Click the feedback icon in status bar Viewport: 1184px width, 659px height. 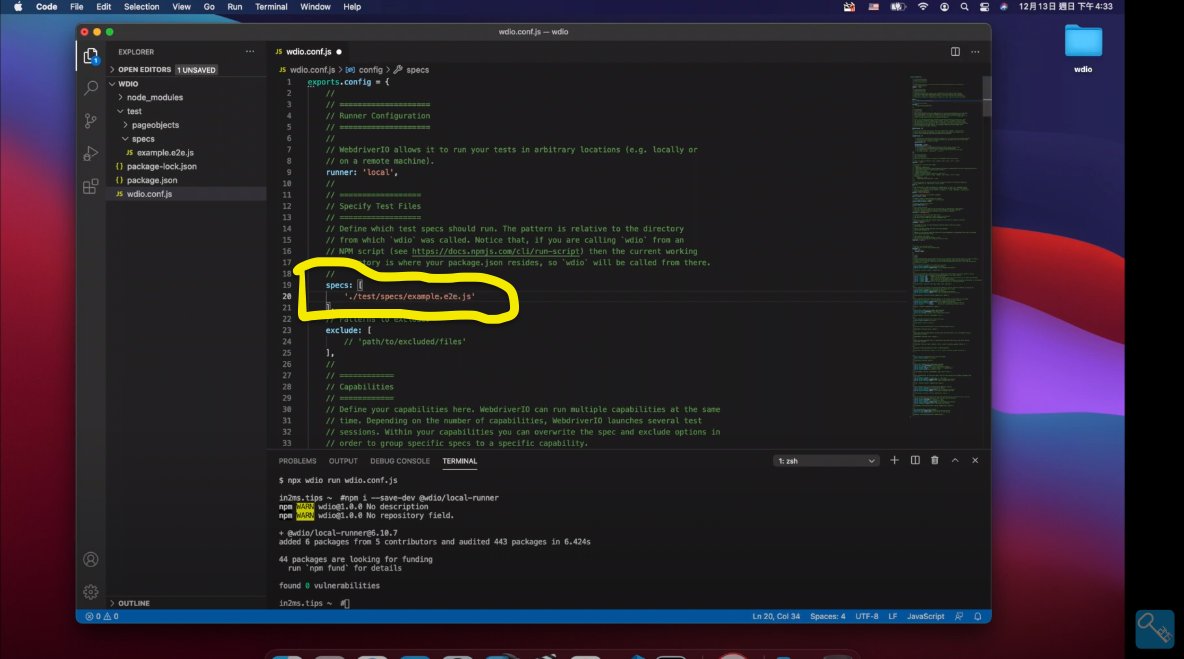click(959, 617)
